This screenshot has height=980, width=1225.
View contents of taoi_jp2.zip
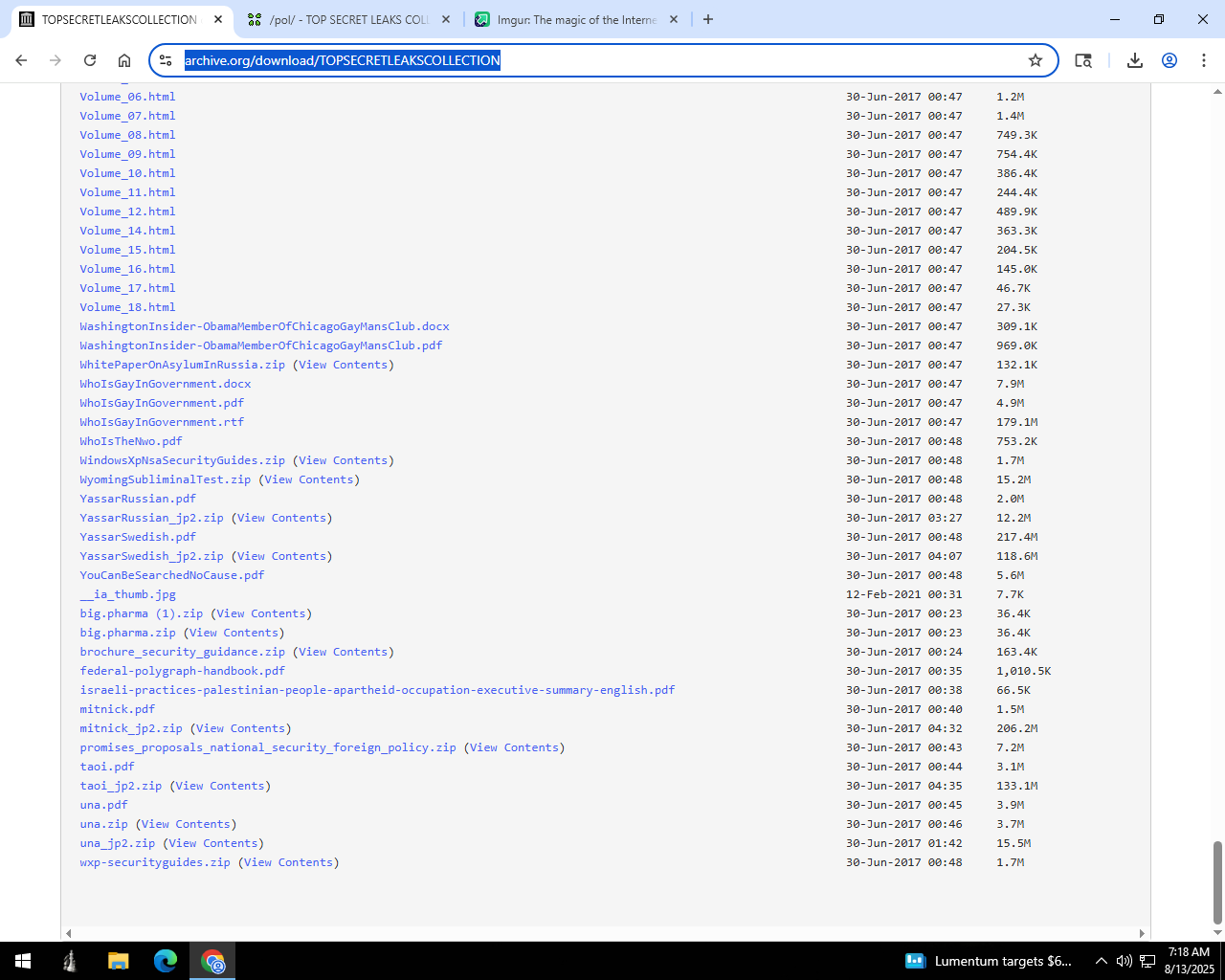220,786
